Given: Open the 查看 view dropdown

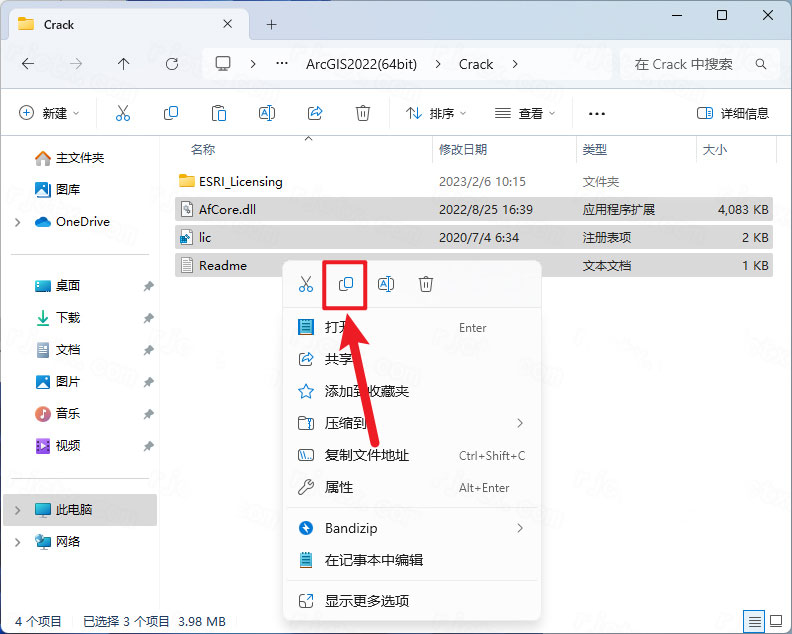Looking at the screenshot, I should click(x=525, y=113).
